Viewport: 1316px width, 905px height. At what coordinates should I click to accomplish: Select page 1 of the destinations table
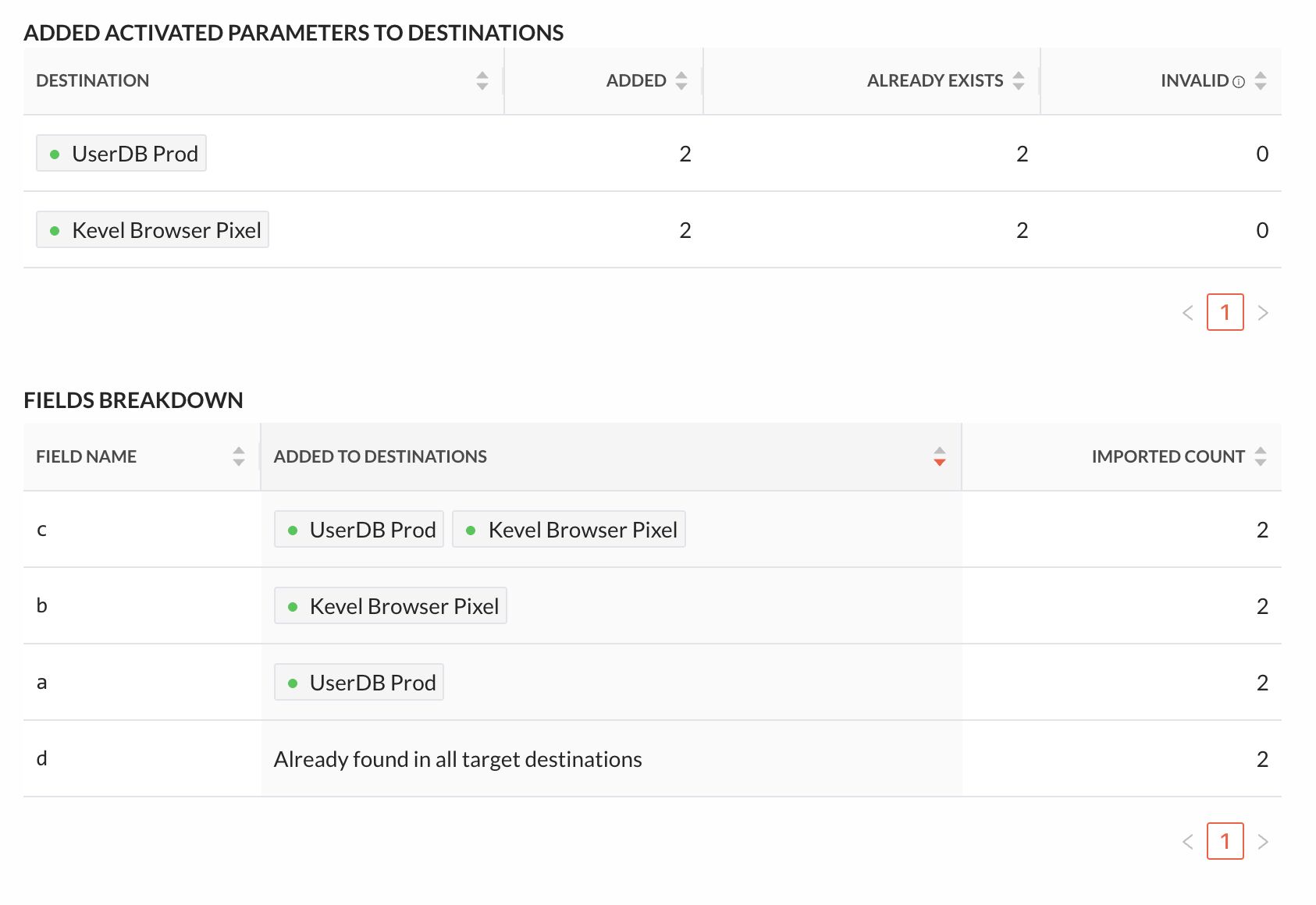pos(1225,312)
